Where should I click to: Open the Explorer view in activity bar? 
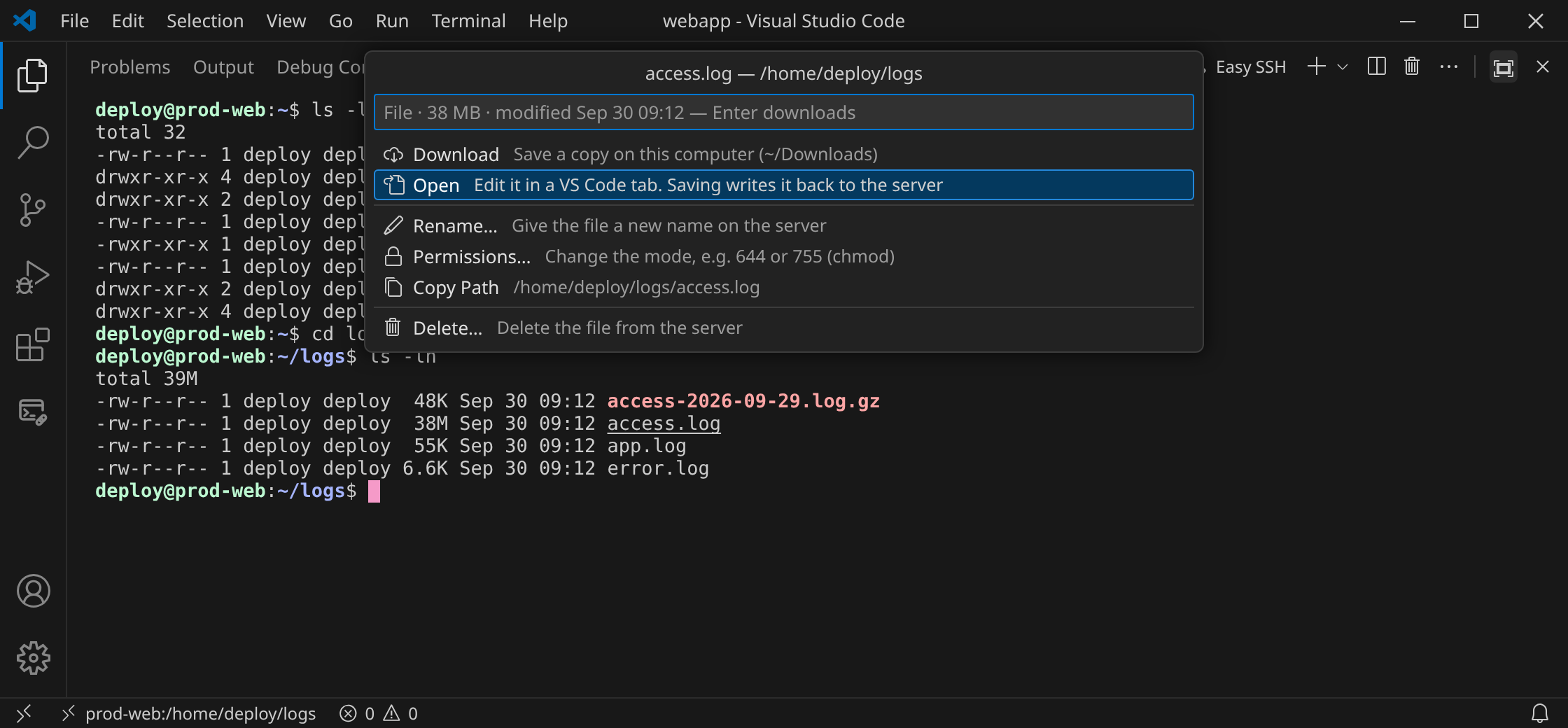click(33, 75)
